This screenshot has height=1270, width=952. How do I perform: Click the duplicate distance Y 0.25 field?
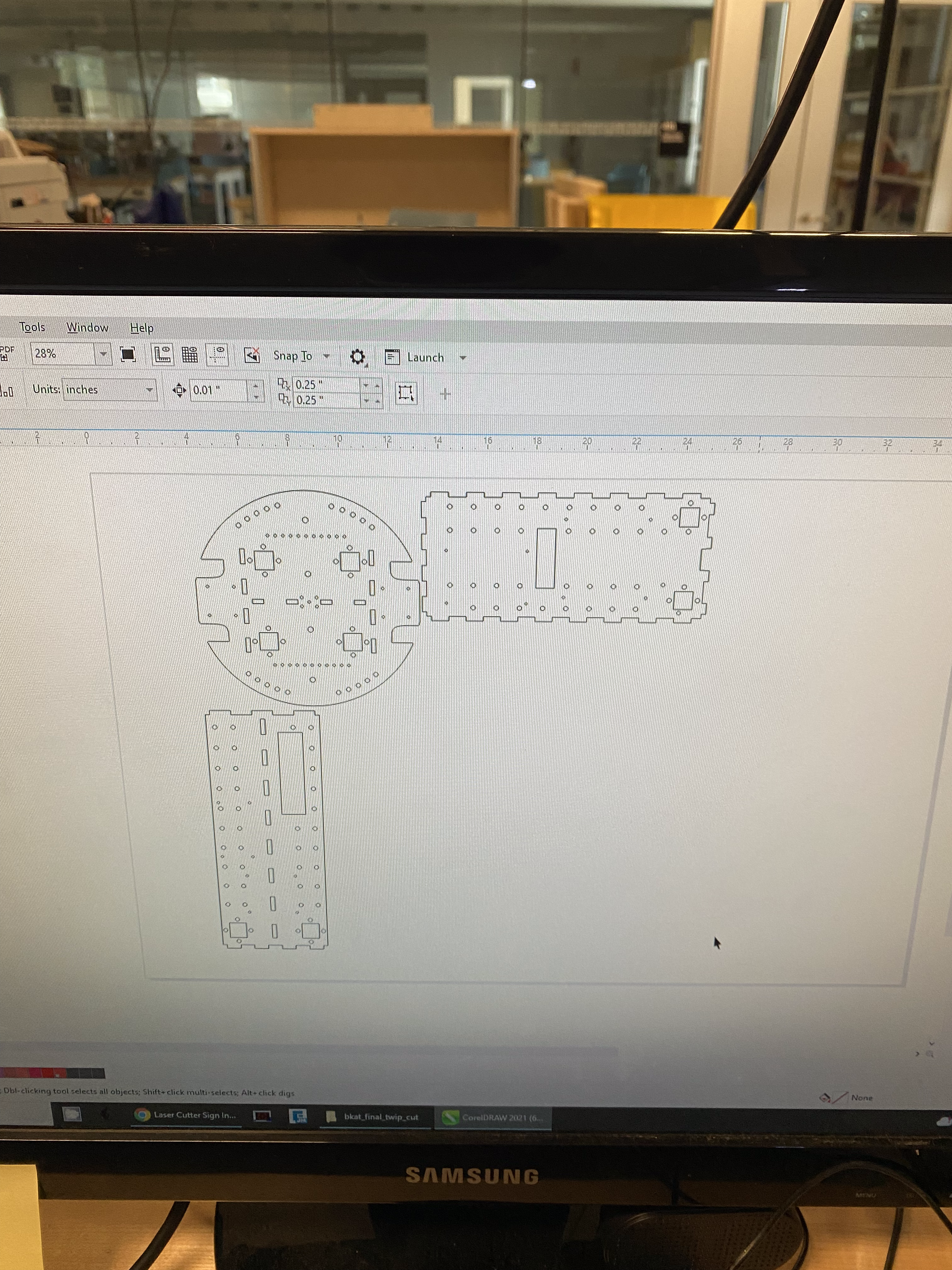(x=326, y=400)
